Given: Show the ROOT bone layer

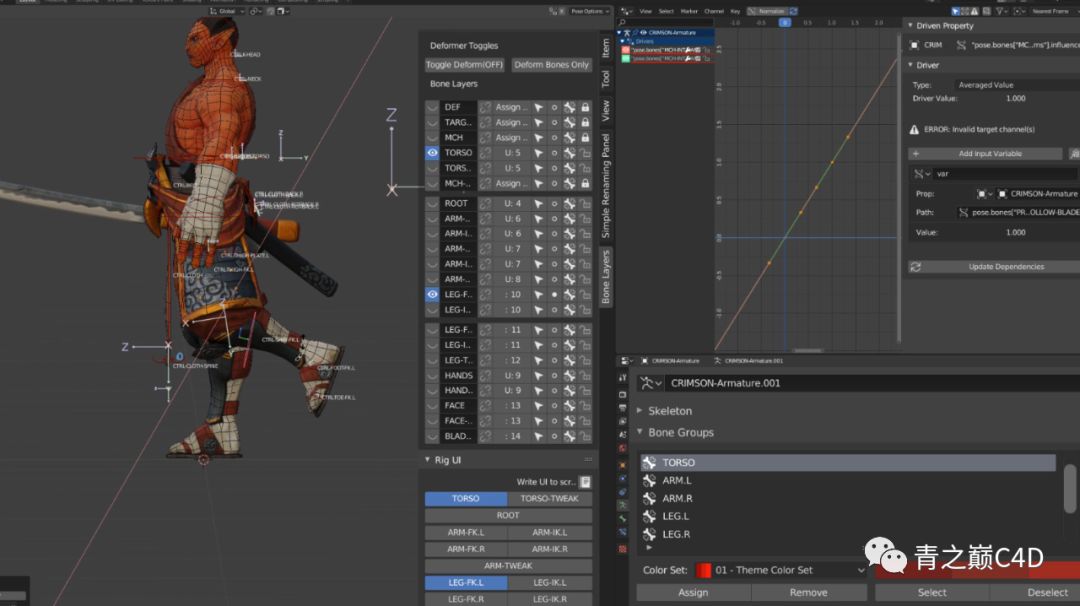Looking at the screenshot, I should coord(432,204).
